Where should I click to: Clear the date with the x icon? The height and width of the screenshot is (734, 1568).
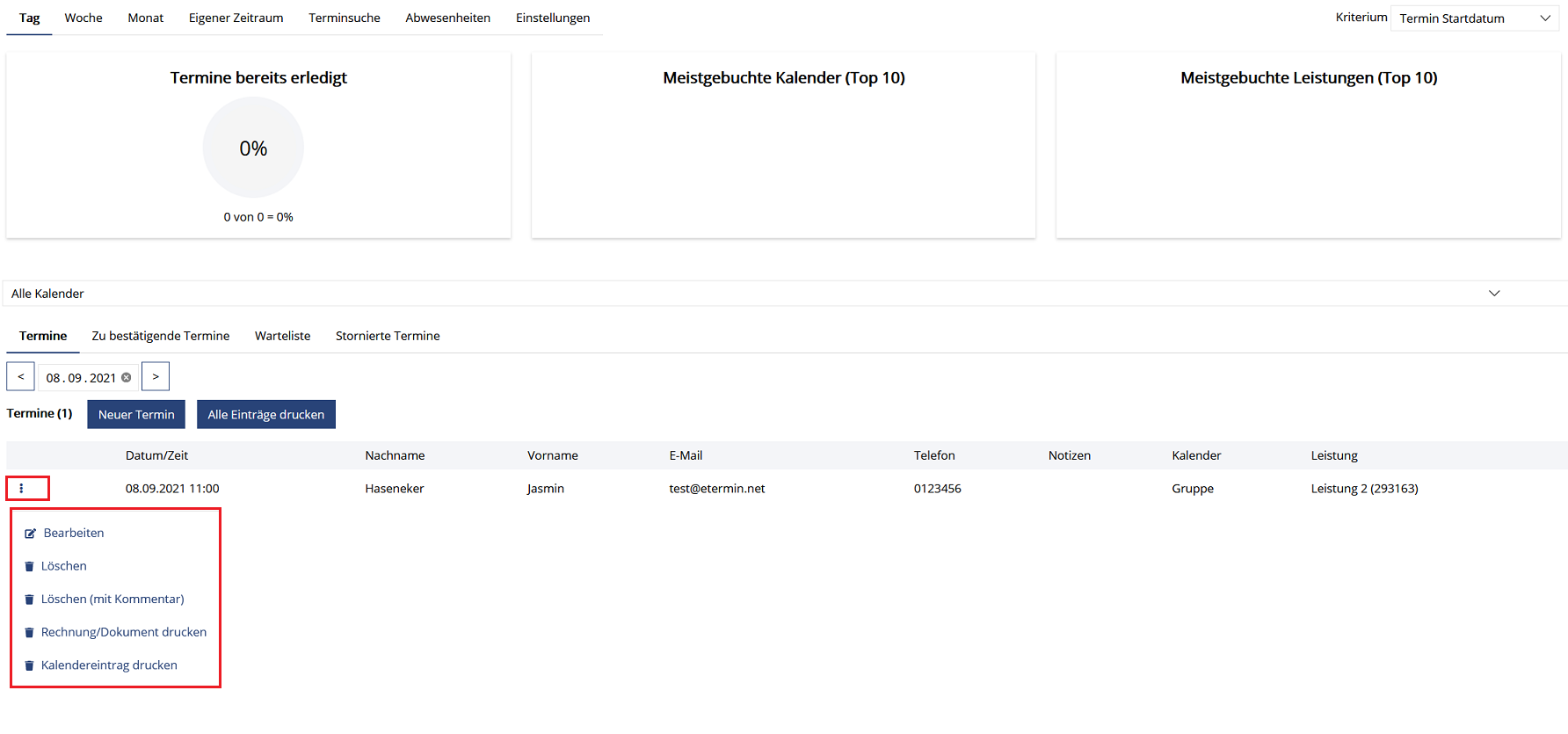click(x=127, y=378)
